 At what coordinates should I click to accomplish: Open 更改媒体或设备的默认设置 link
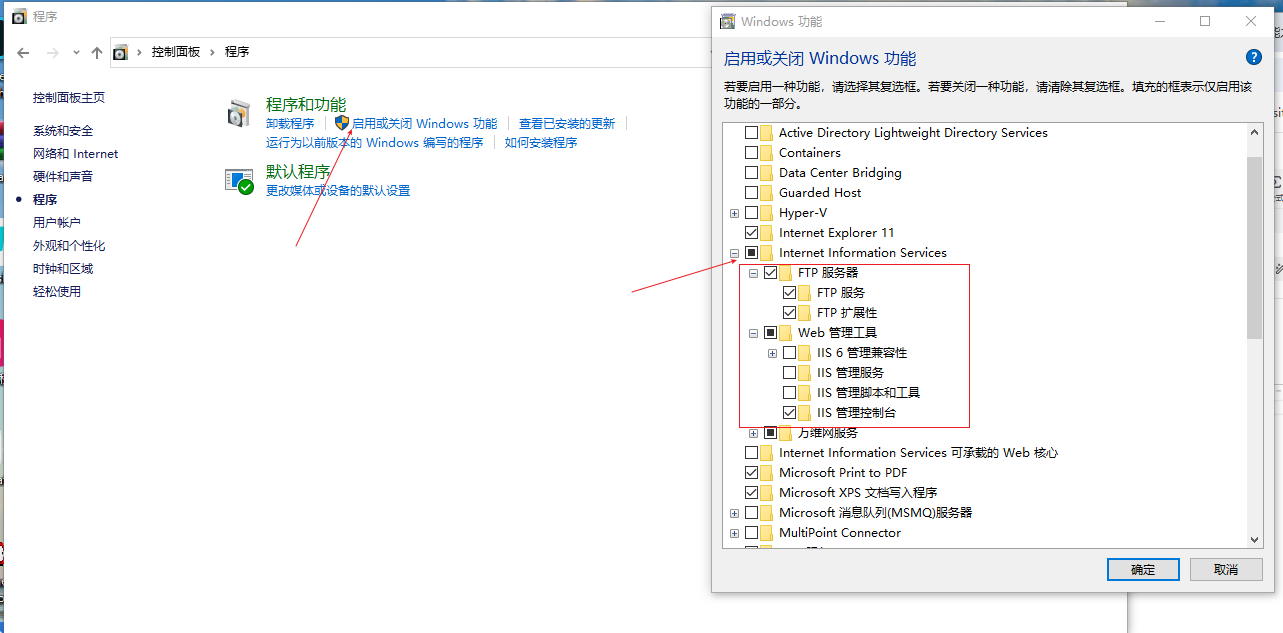[338, 191]
